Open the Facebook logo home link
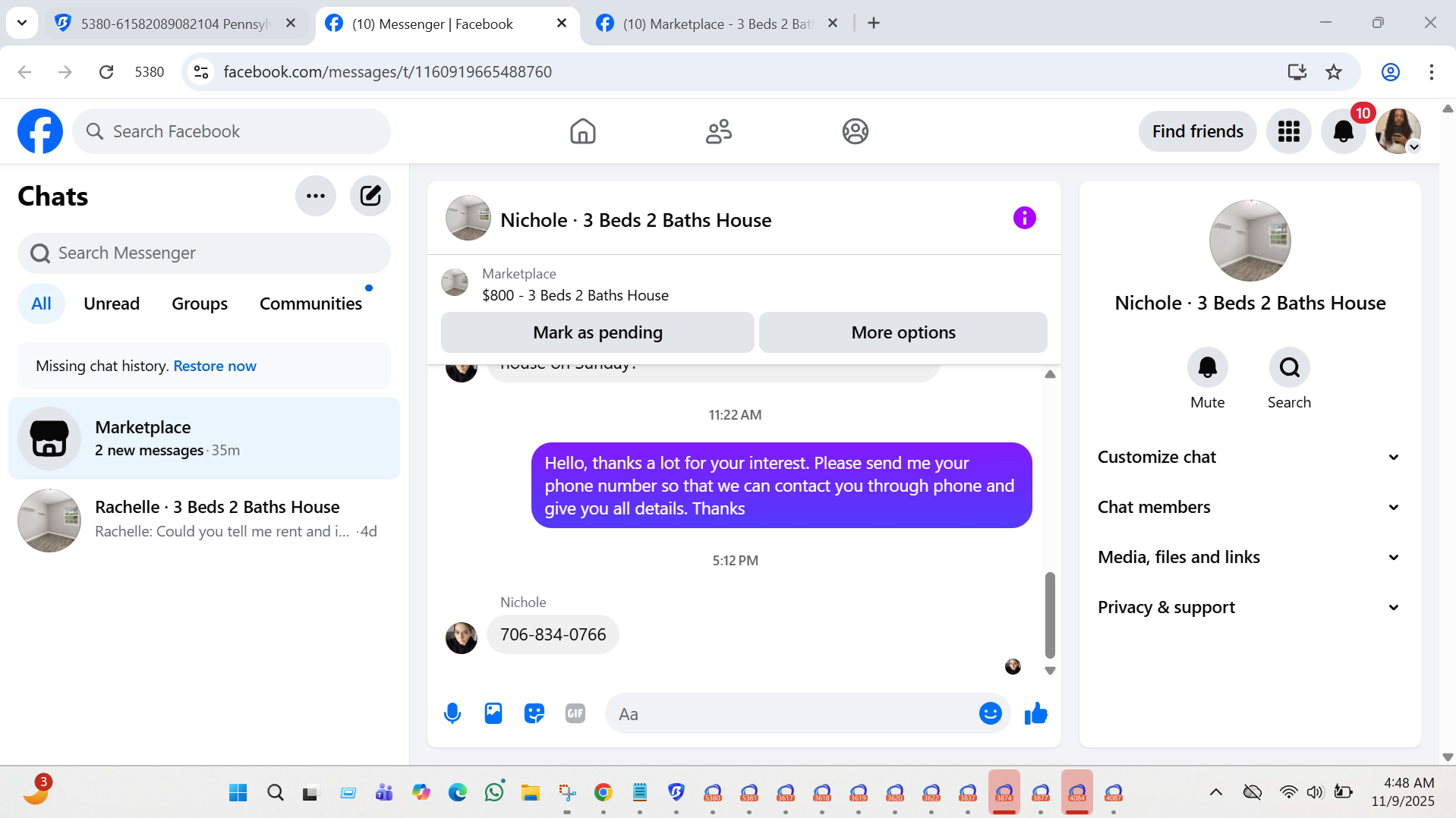 click(40, 131)
